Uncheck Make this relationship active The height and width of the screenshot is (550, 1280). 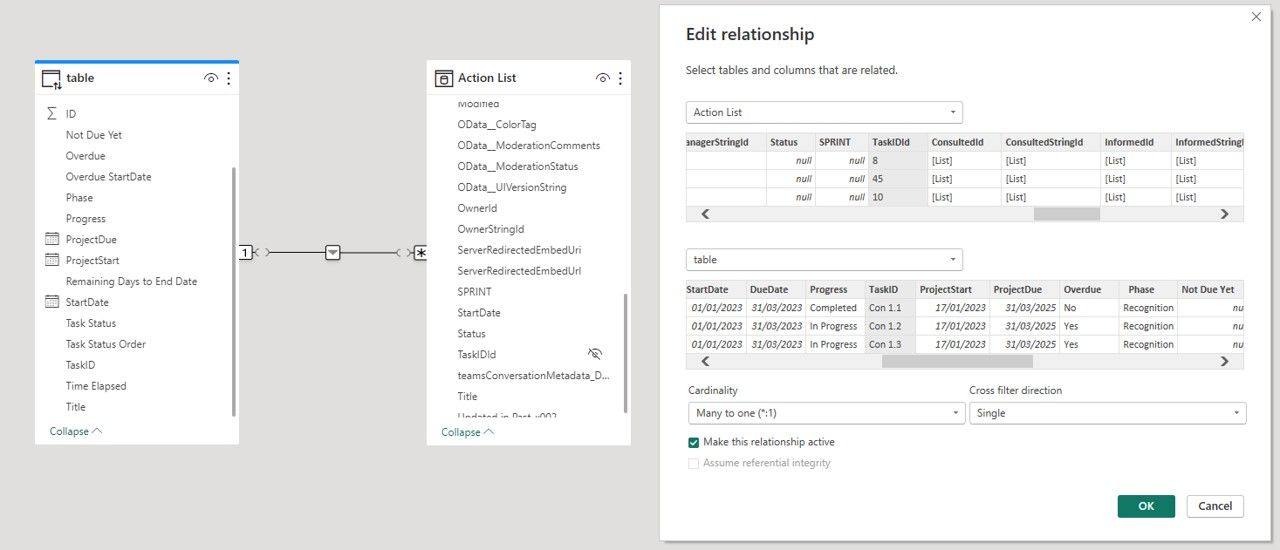694,442
